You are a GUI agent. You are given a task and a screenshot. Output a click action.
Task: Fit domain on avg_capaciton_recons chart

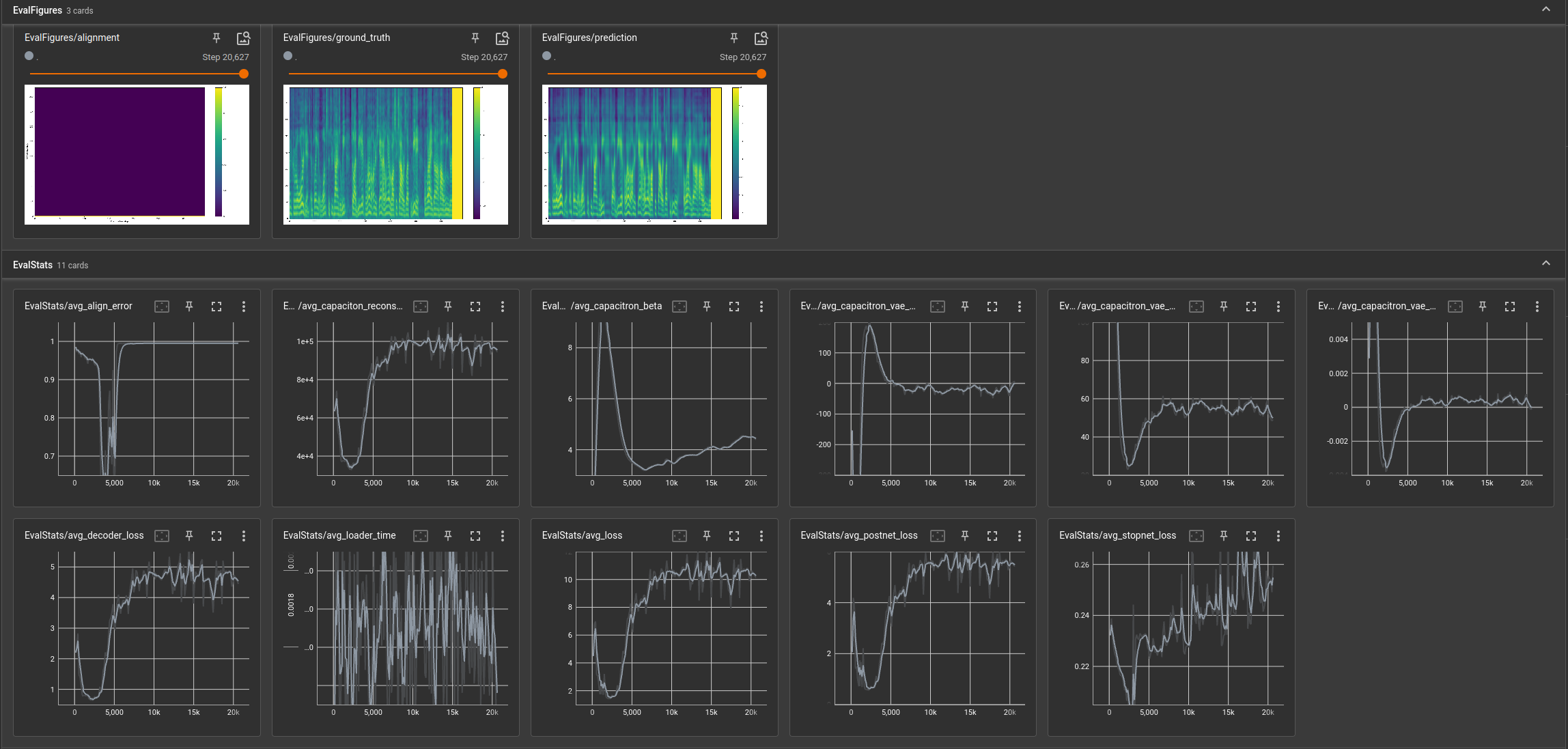tap(421, 307)
